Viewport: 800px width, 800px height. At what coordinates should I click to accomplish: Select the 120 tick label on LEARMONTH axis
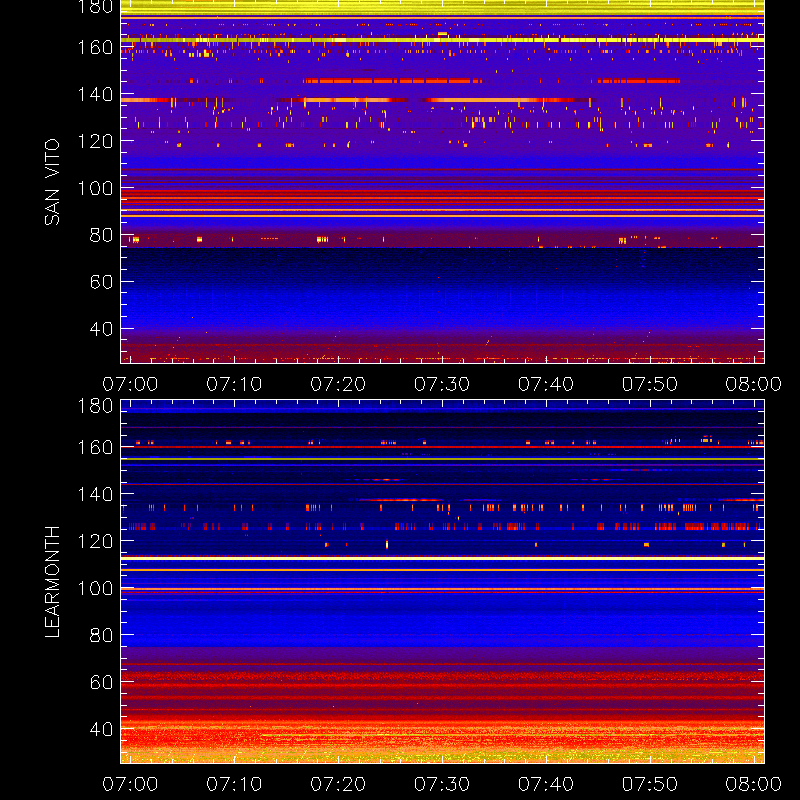click(x=95, y=541)
